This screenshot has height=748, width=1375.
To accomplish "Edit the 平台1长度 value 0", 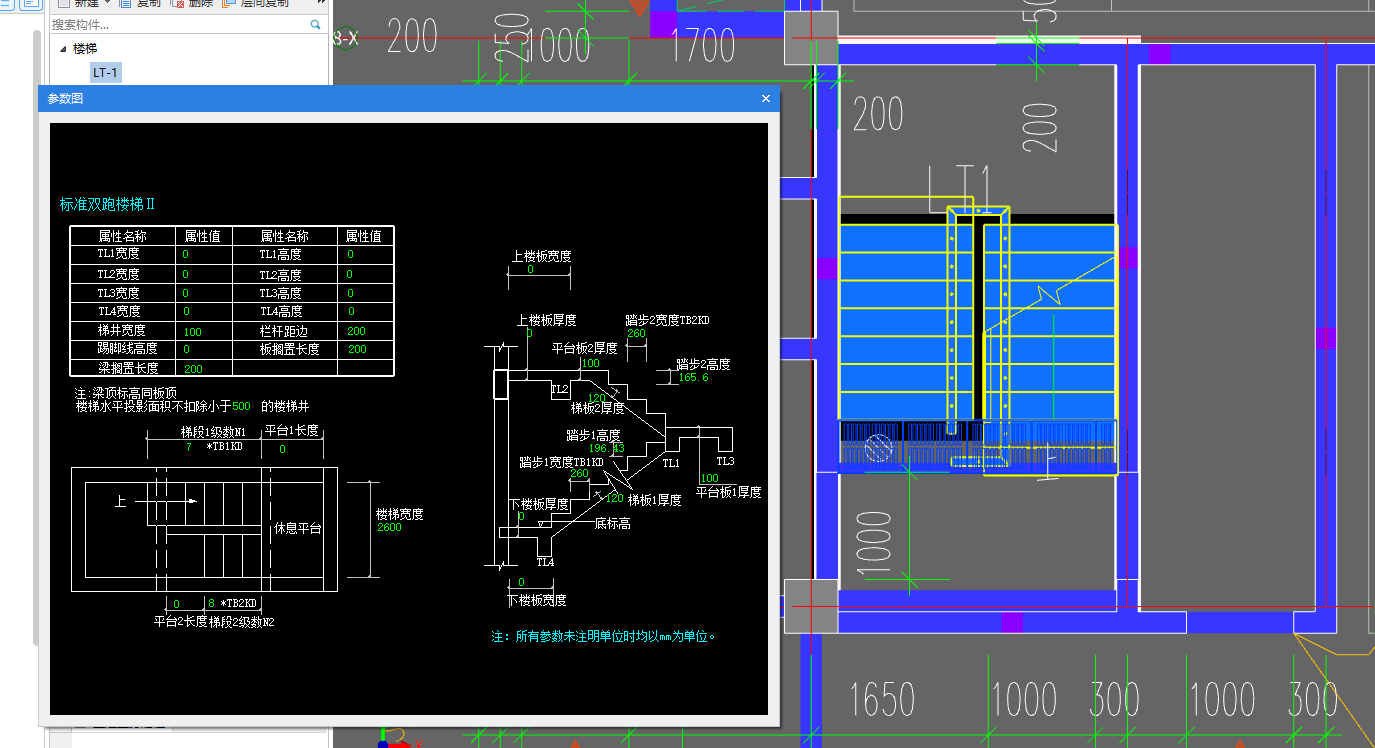I will 283,449.
